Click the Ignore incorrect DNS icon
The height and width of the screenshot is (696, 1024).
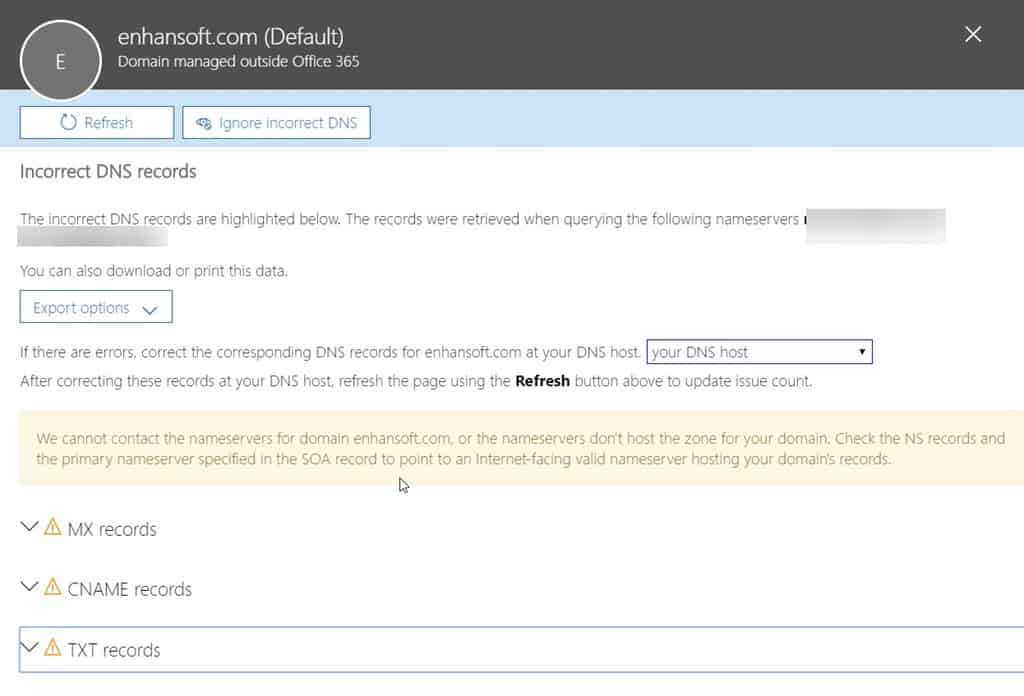203,122
